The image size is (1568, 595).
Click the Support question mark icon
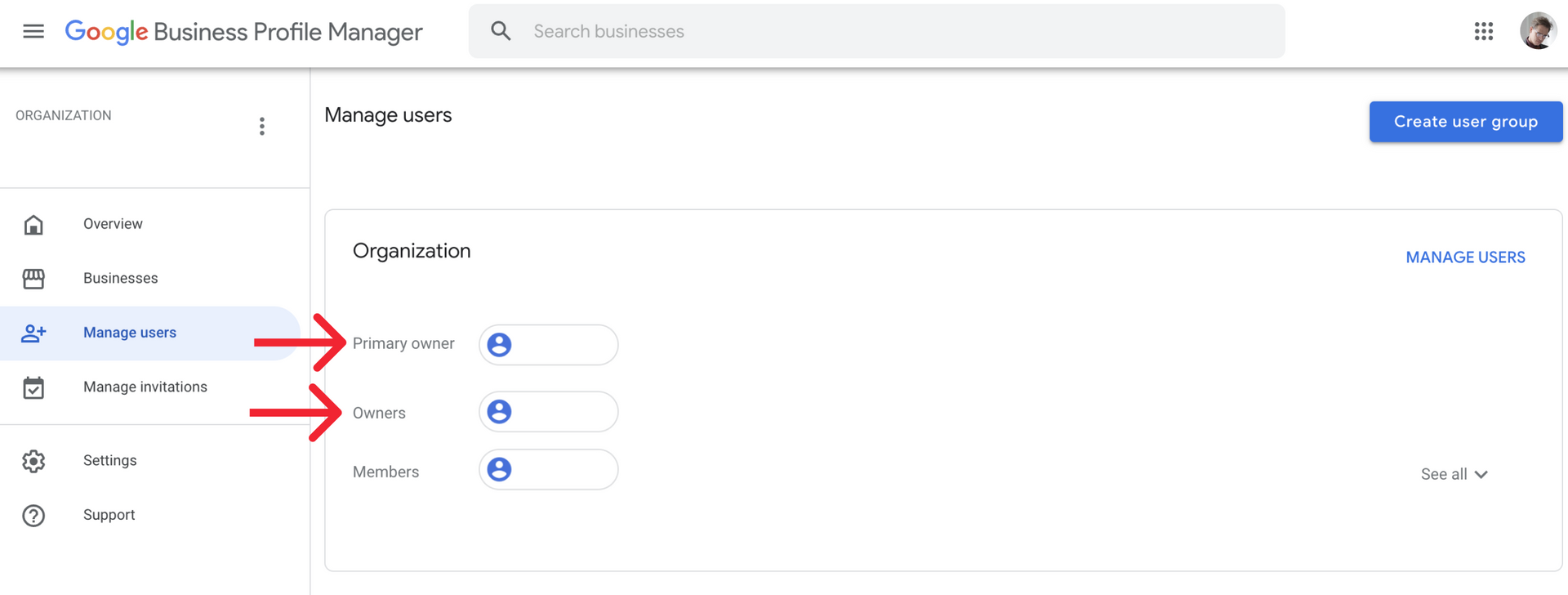33,516
